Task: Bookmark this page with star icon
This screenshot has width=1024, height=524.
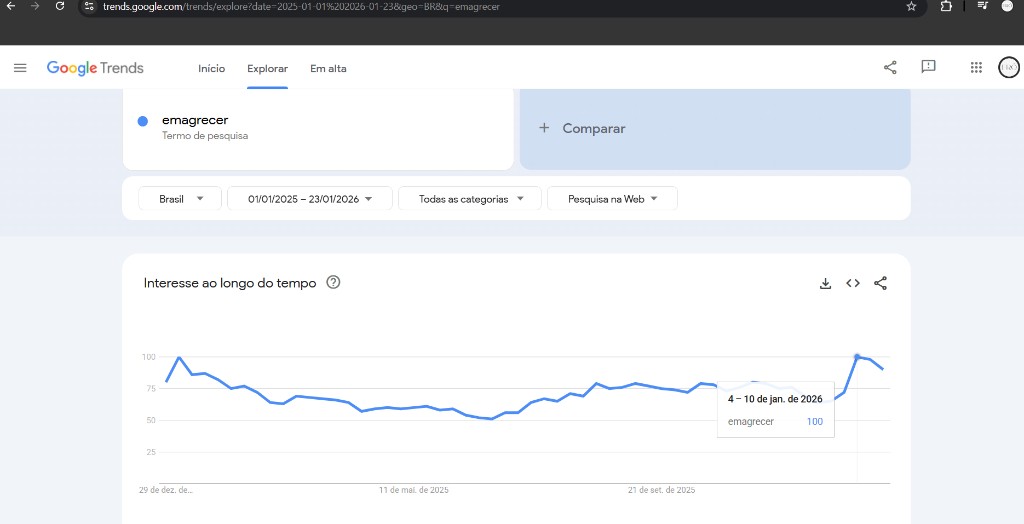Action: (x=911, y=6)
